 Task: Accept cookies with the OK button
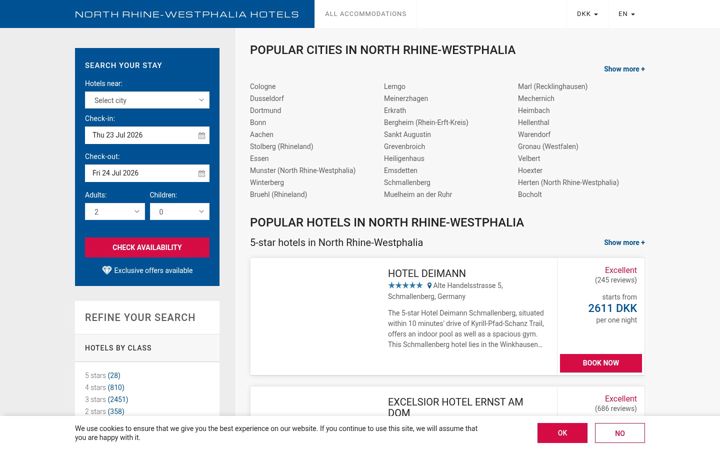click(x=562, y=433)
